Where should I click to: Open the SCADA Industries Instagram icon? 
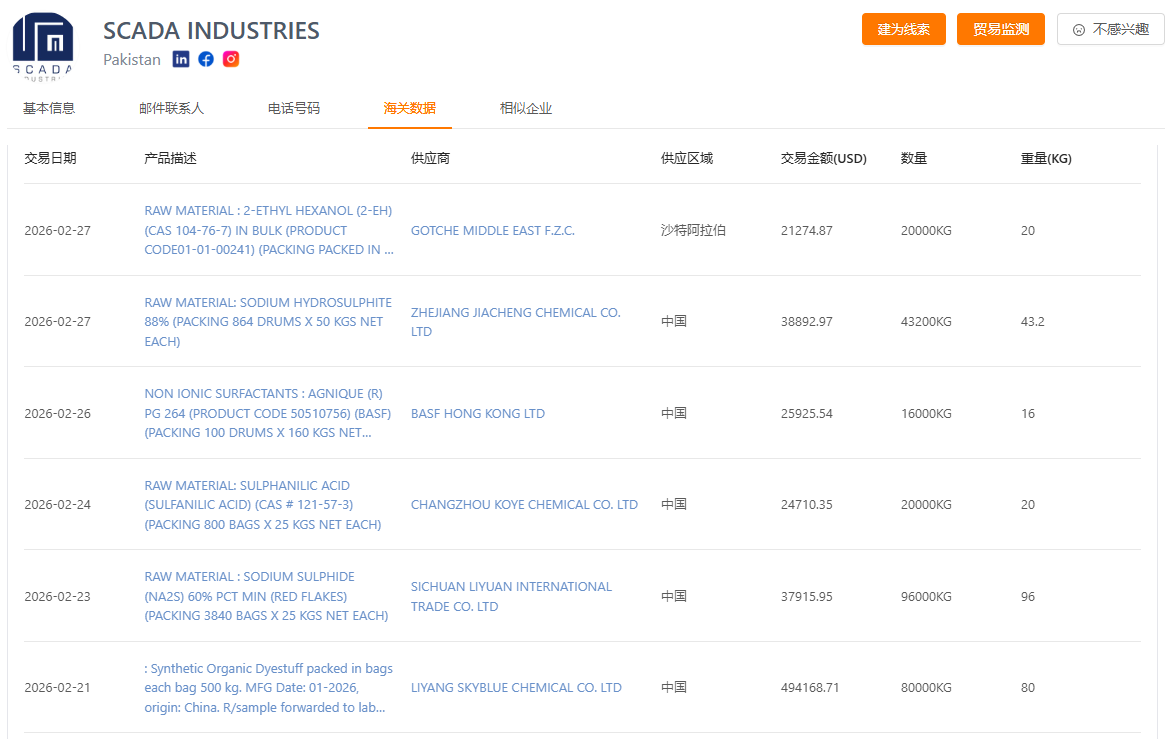click(231, 59)
